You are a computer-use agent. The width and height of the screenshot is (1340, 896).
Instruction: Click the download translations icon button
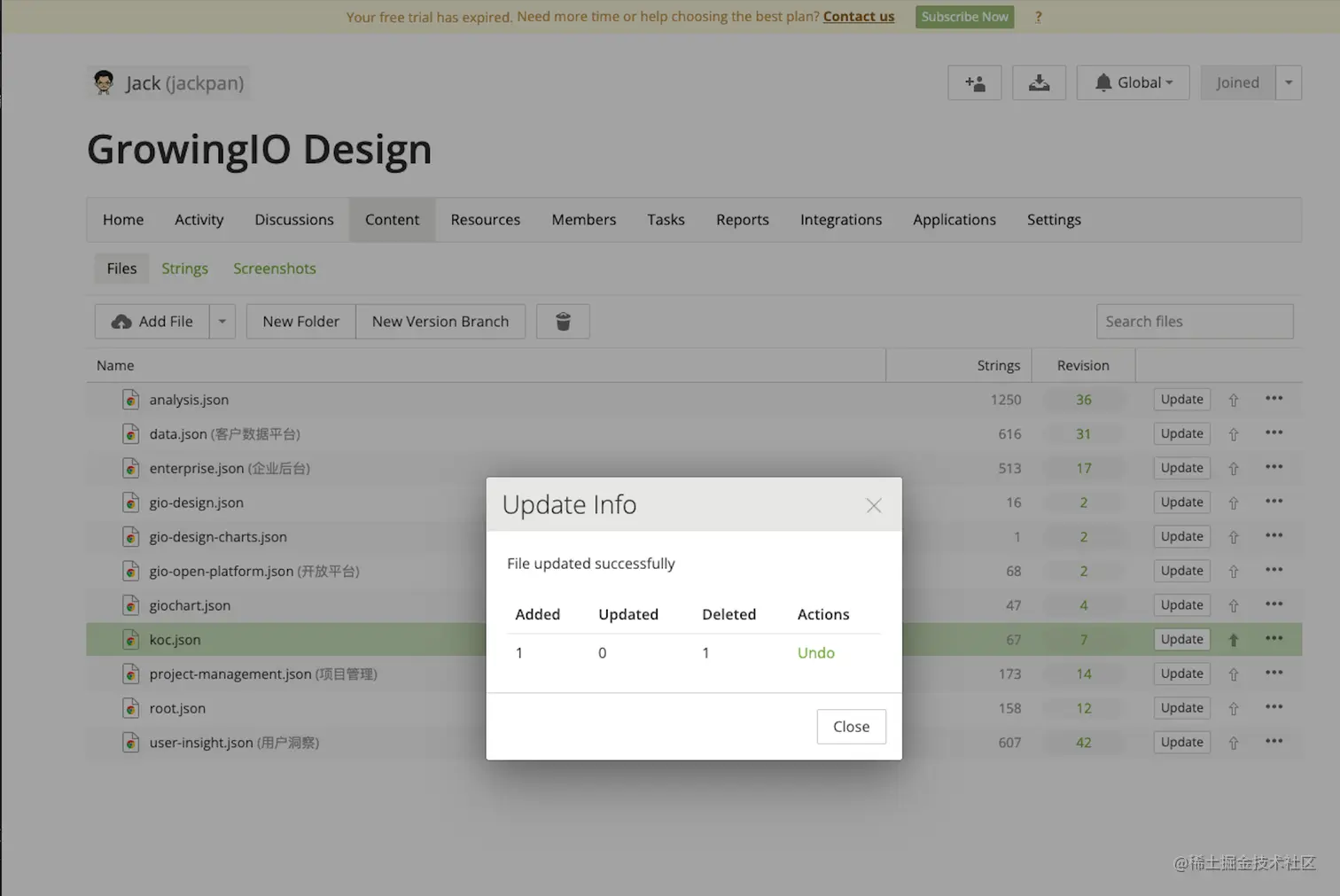[x=1039, y=82]
